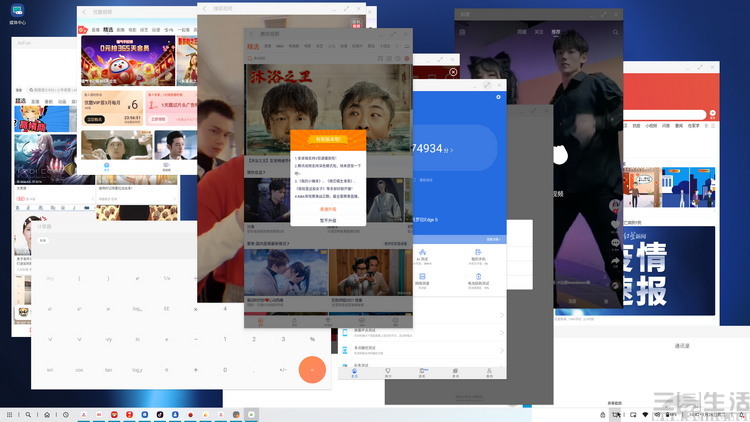
Task: Click the search field in AcFun window
Action: [52, 90]
